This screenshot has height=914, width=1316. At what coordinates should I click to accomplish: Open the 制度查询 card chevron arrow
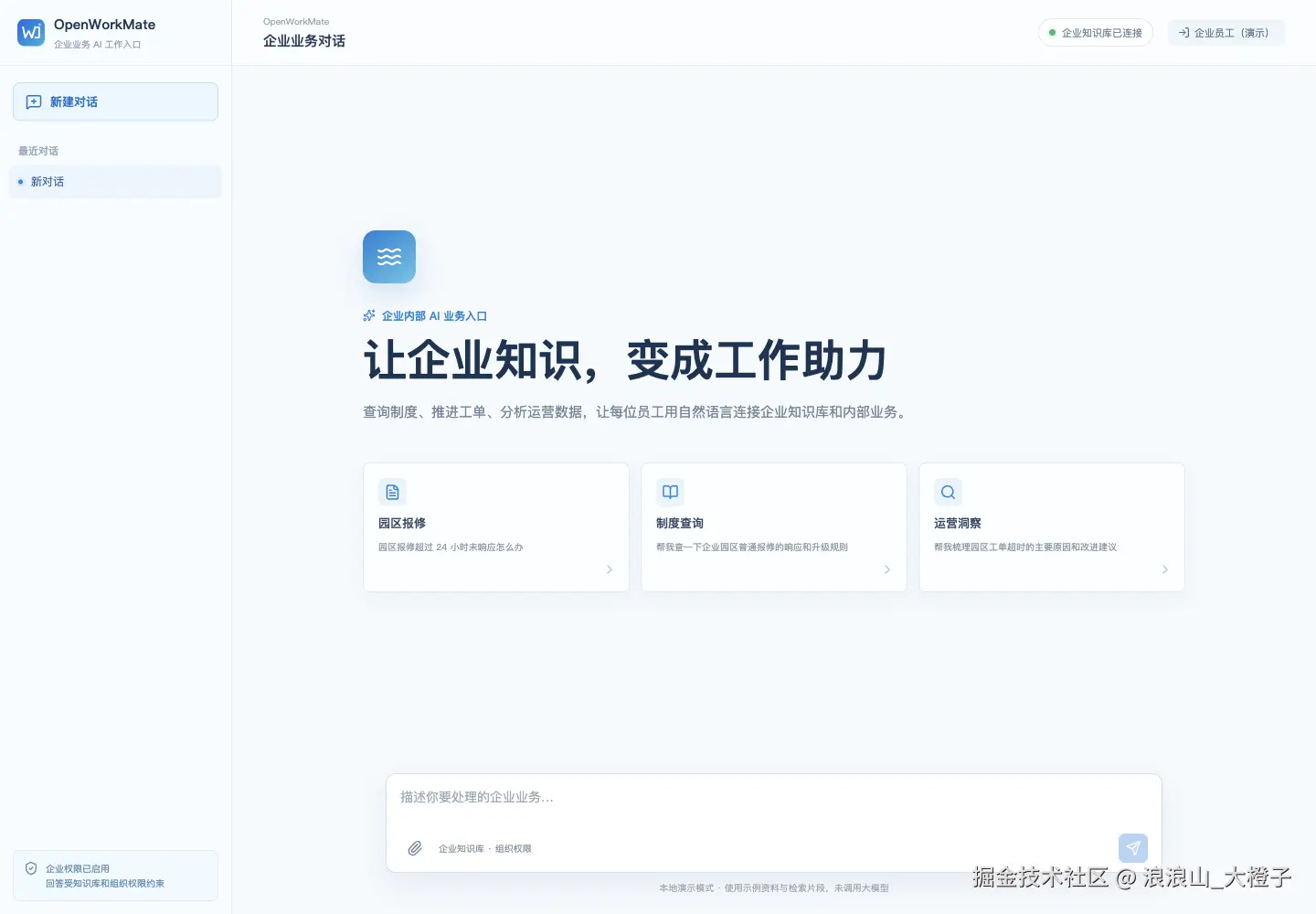pos(887,569)
